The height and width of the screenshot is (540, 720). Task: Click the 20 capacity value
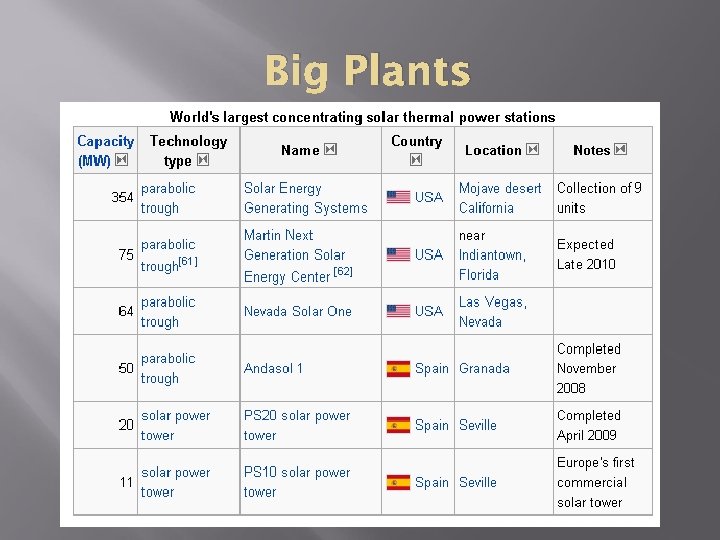[x=126, y=425]
